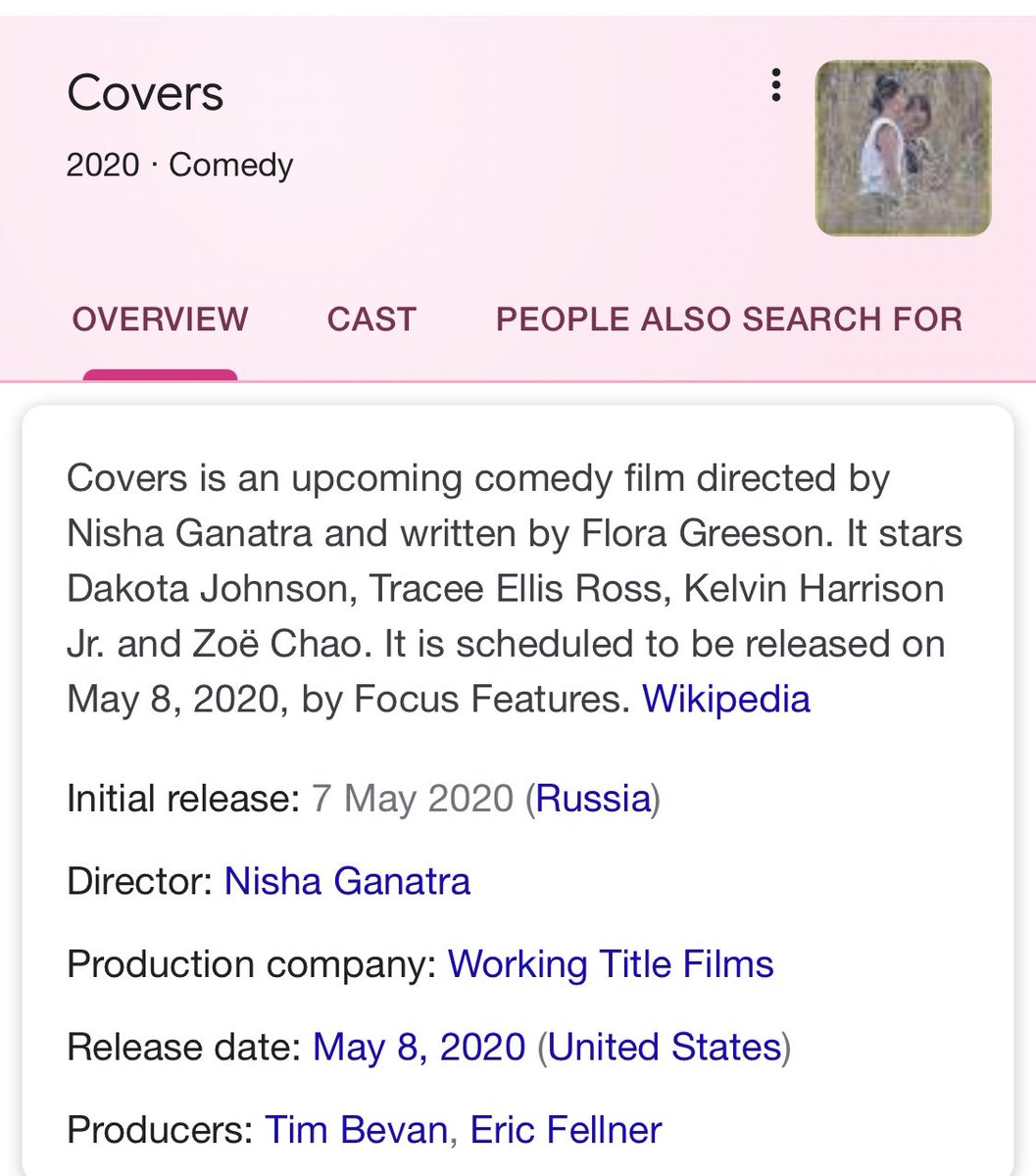
Task: Click the 2020 · Comedy subtitle
Action: pos(179,165)
